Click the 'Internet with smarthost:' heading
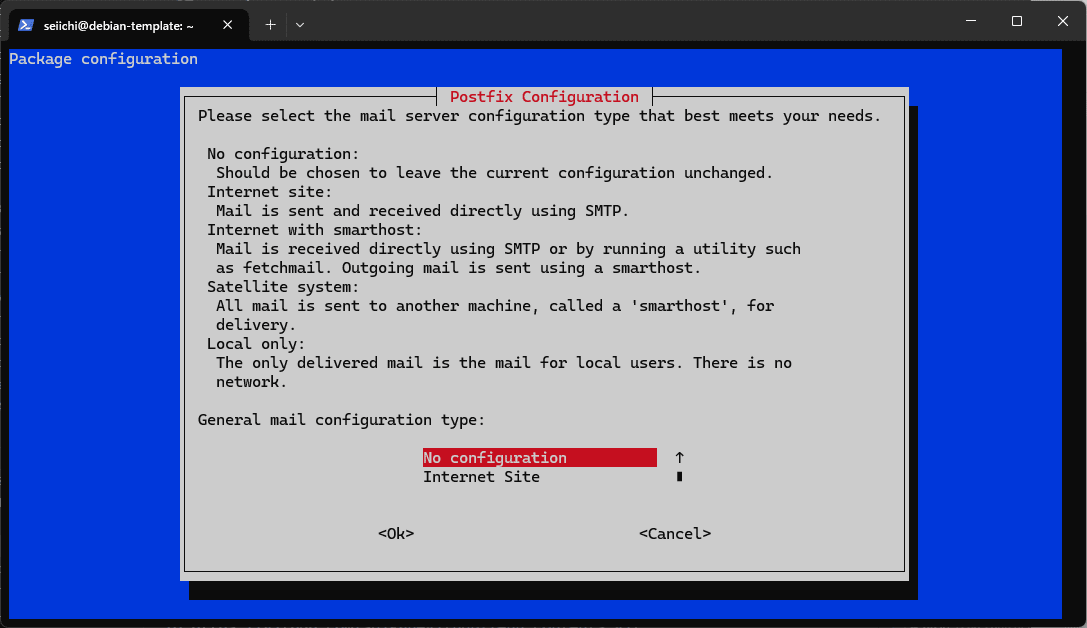 [314, 229]
